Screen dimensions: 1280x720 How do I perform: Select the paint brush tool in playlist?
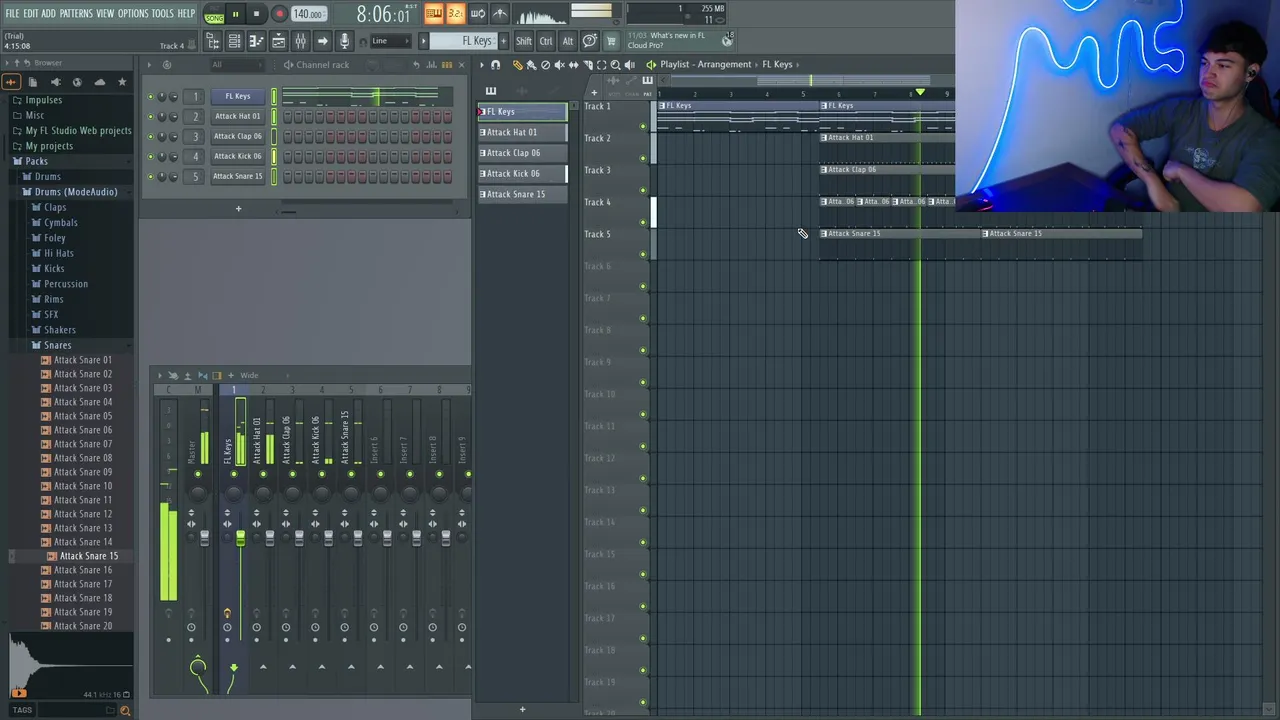pos(531,64)
